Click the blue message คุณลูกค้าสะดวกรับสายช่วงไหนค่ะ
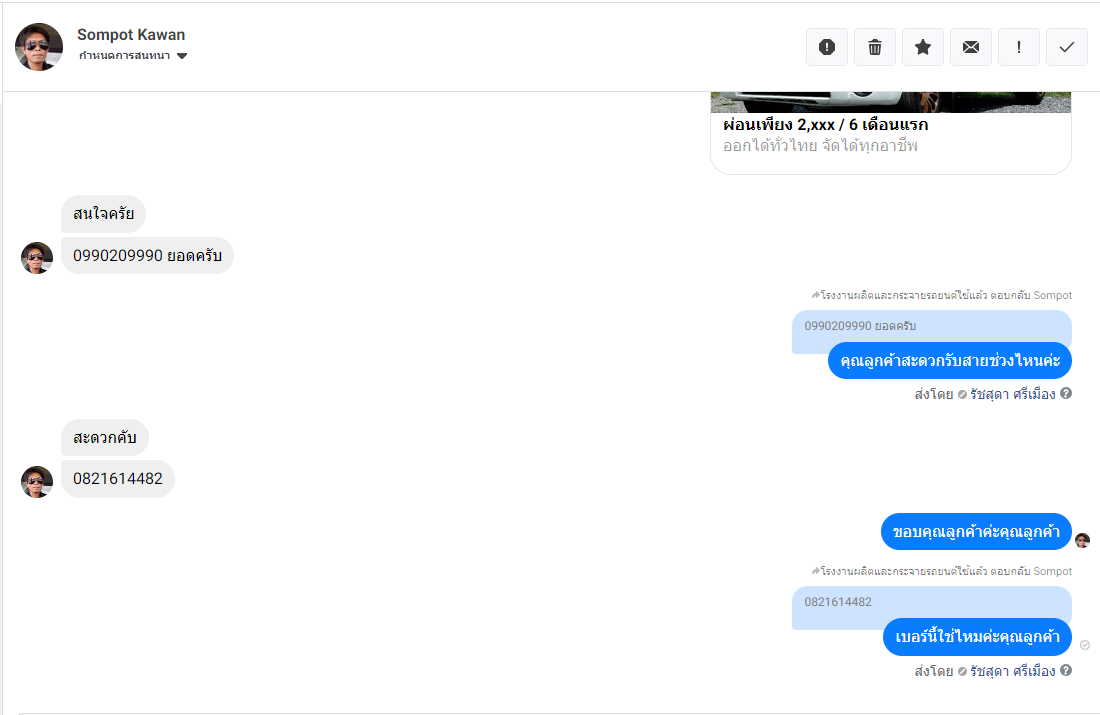This screenshot has height=715, width=1100. click(x=950, y=361)
